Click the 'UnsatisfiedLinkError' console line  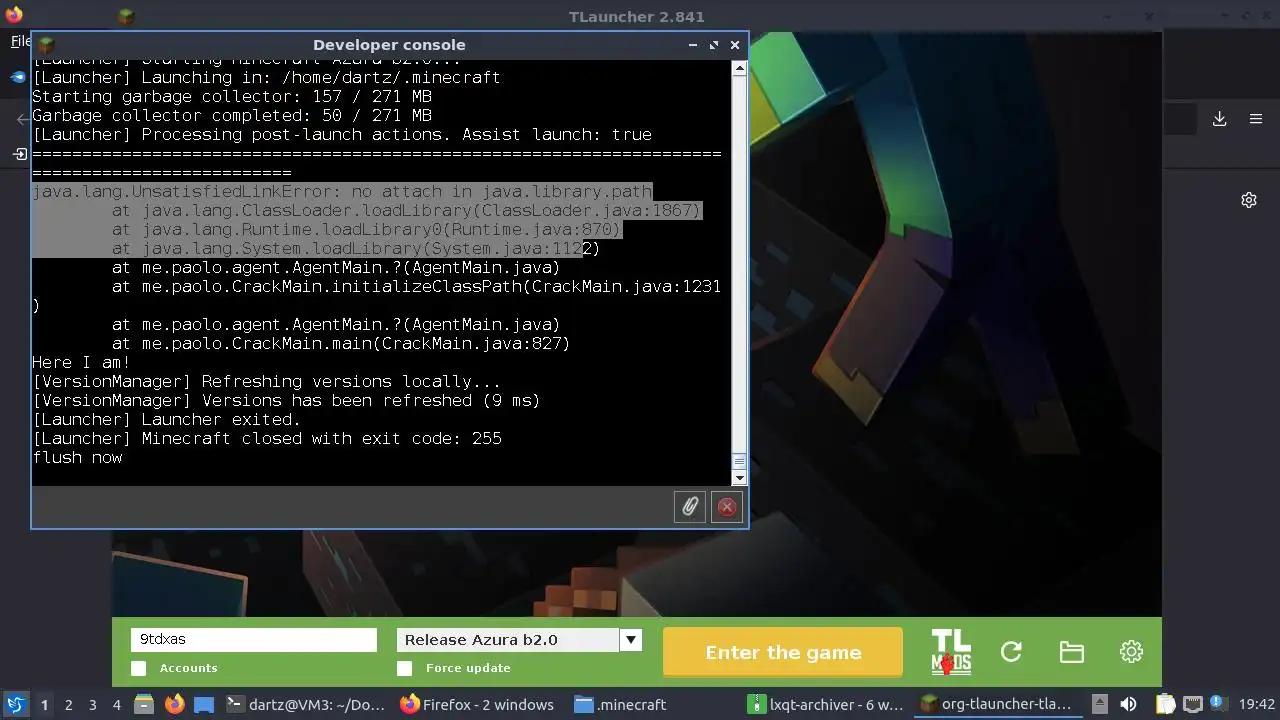[342, 192]
